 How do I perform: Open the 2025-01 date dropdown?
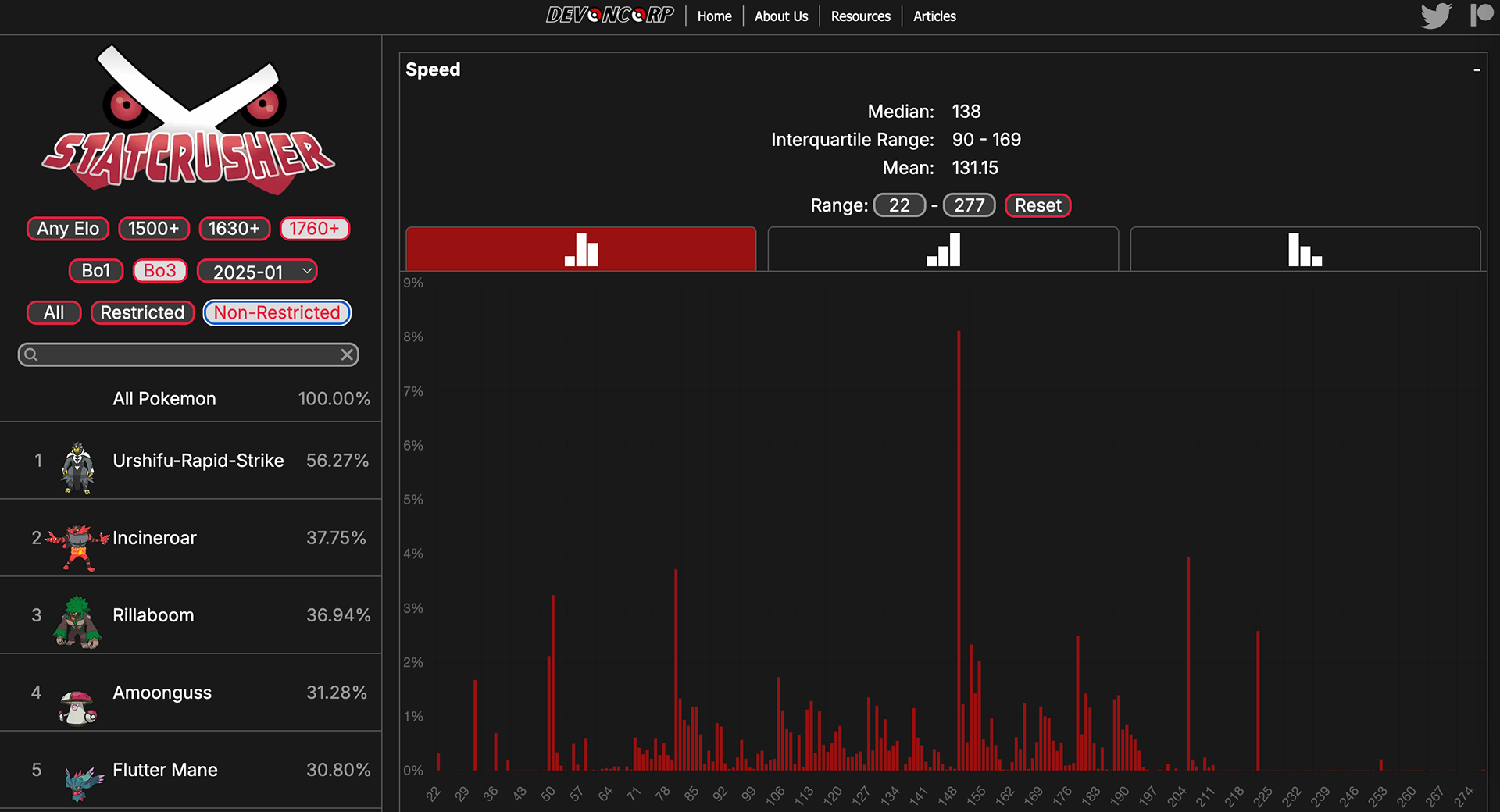(257, 271)
